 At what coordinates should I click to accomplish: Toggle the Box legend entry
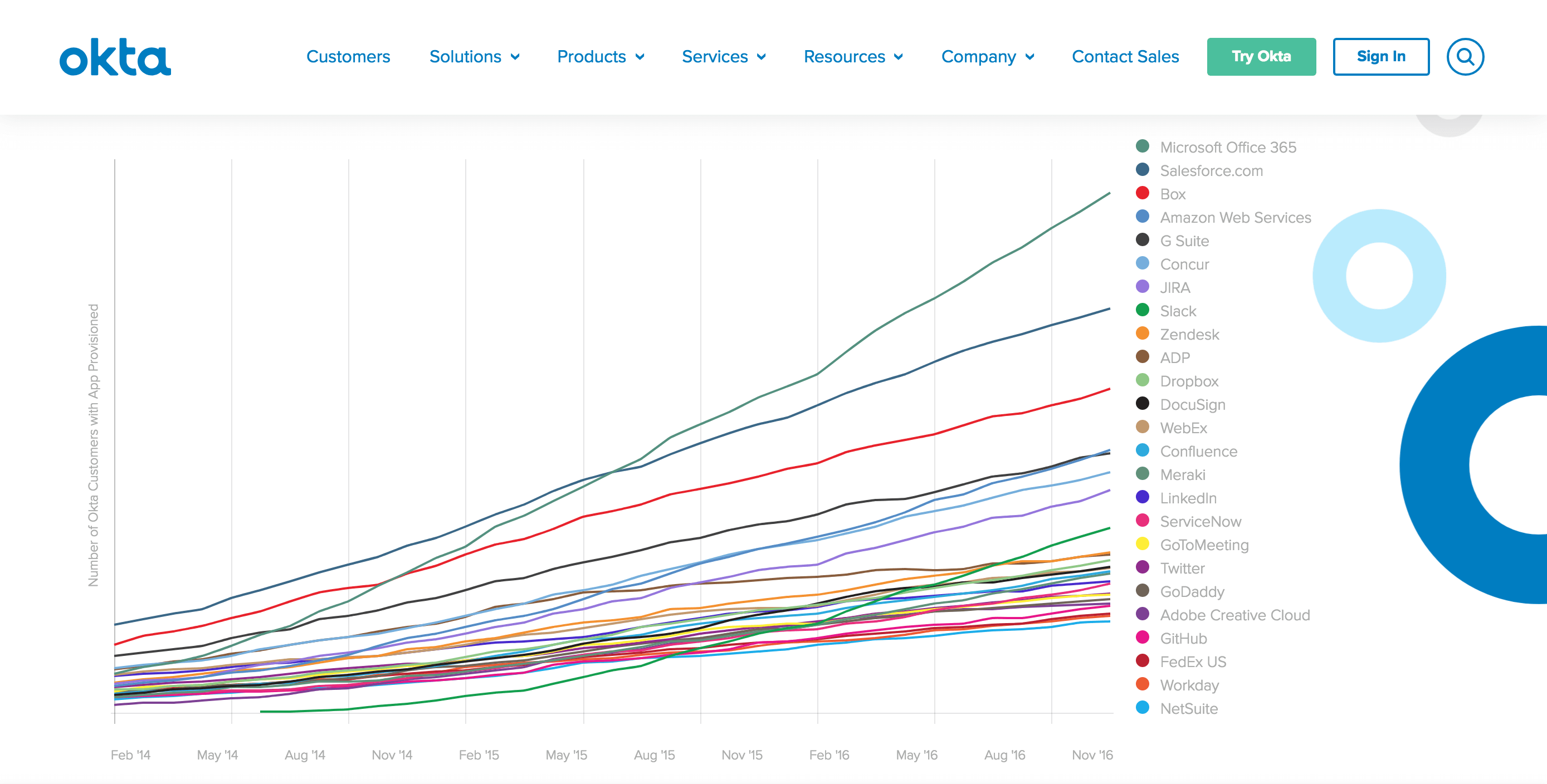coord(1172,194)
